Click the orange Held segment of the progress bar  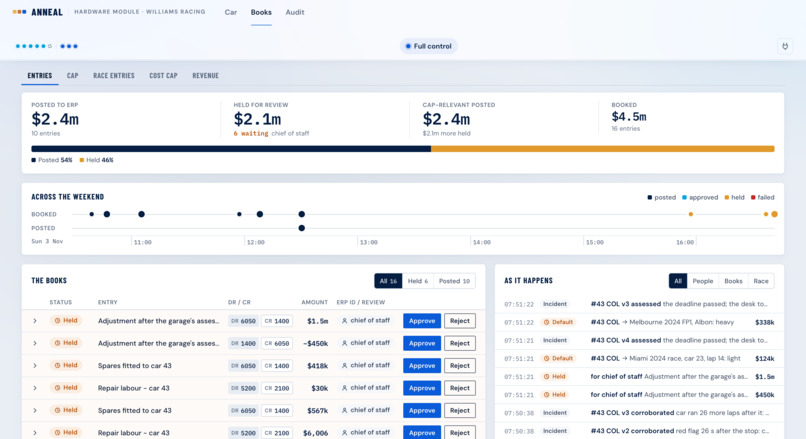coord(602,149)
